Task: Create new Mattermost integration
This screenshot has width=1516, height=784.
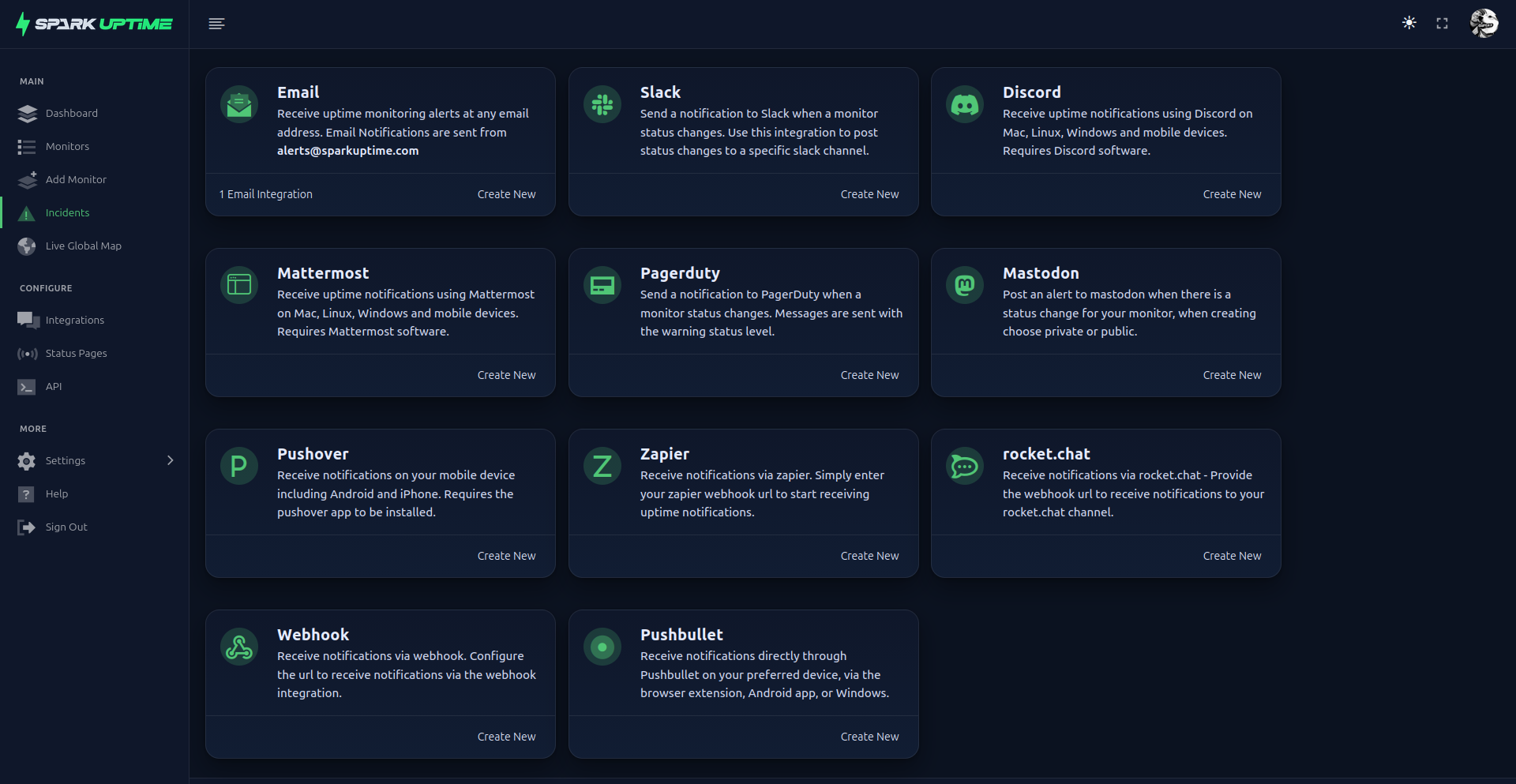Action: tap(506, 375)
